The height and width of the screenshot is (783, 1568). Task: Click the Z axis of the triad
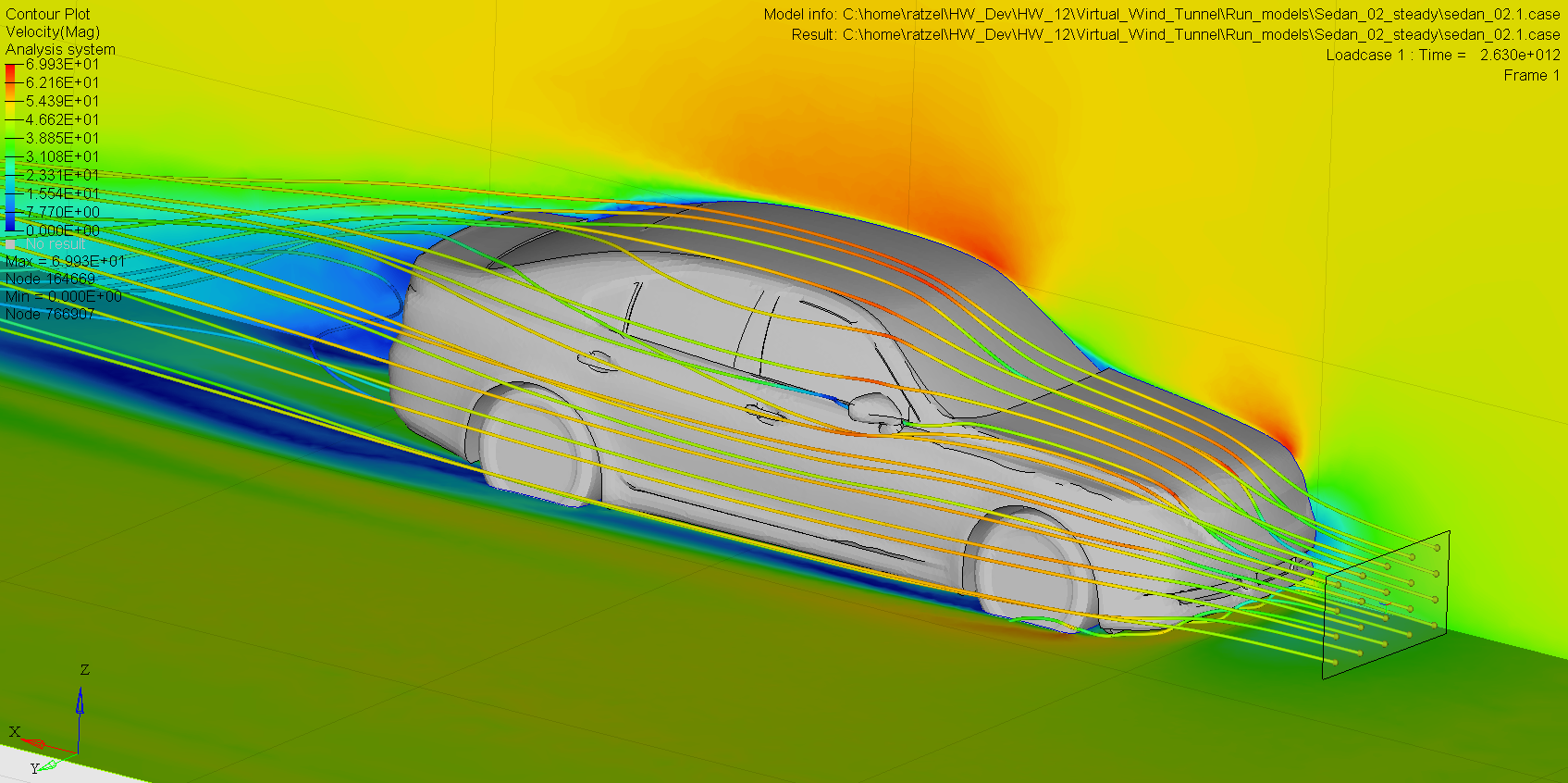(80, 708)
